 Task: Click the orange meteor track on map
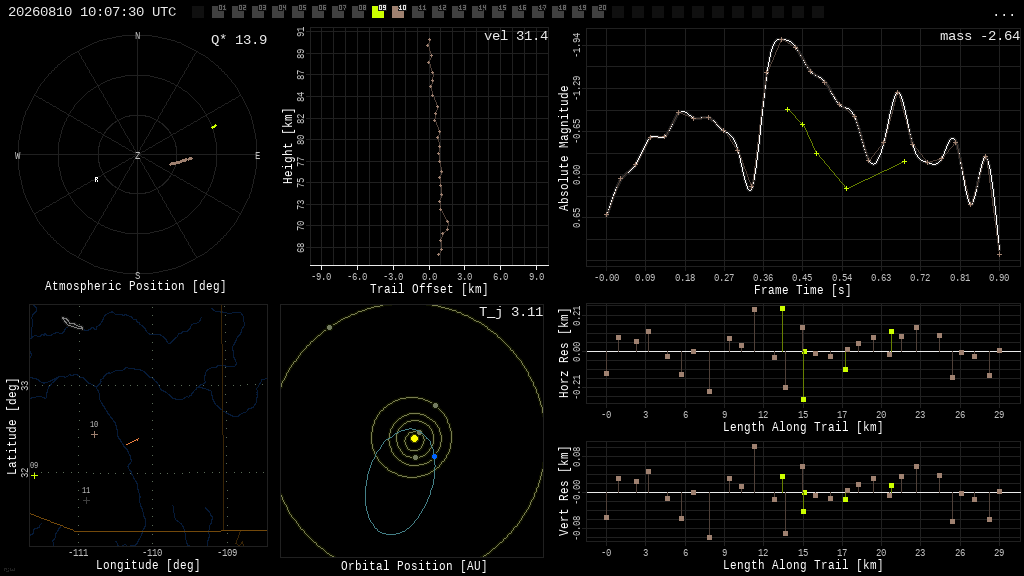coord(132,442)
